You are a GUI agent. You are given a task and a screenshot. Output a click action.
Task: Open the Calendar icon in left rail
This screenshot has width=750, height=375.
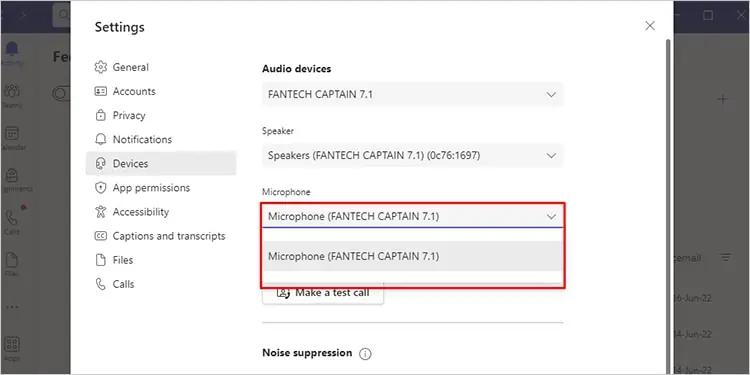click(x=12, y=133)
